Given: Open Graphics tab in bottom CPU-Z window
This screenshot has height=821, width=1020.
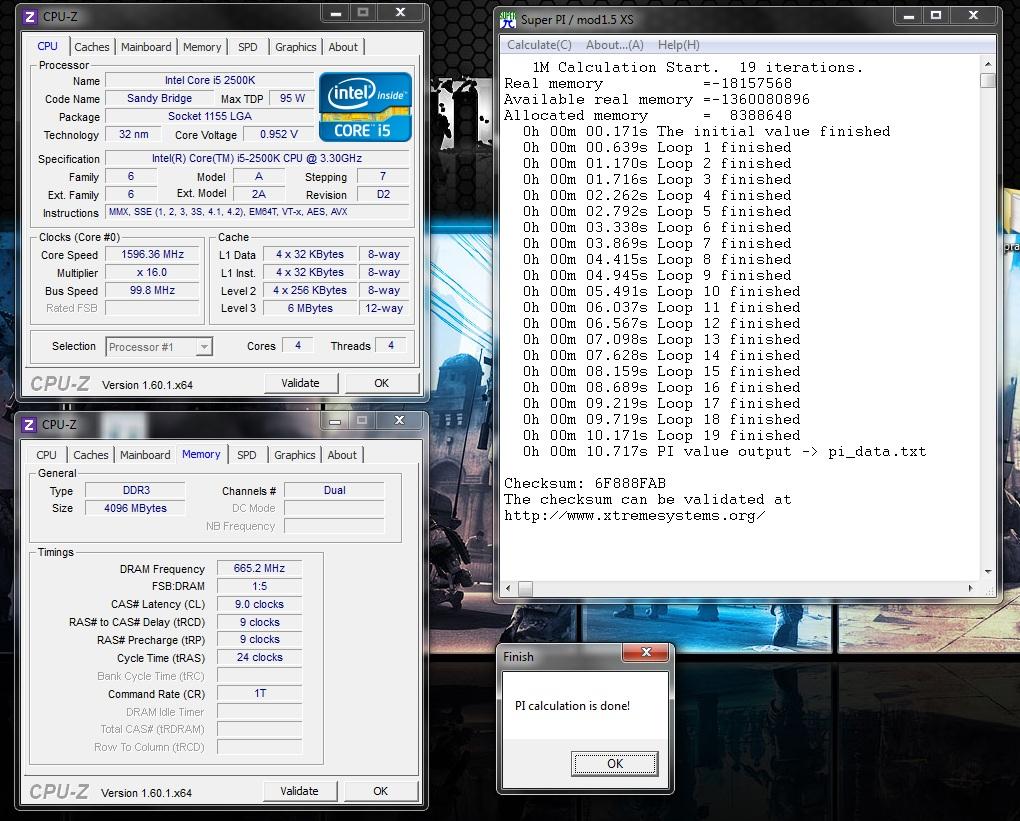Looking at the screenshot, I should pos(294,455).
